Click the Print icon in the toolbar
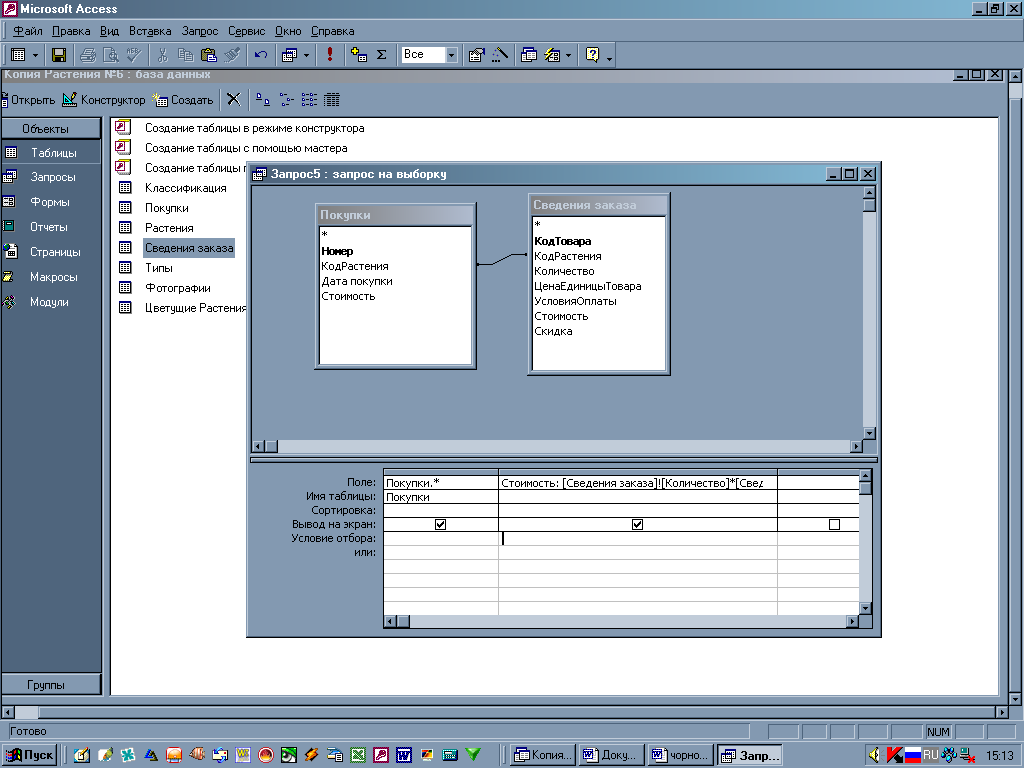Image resolution: width=1024 pixels, height=768 pixels. [x=88, y=55]
